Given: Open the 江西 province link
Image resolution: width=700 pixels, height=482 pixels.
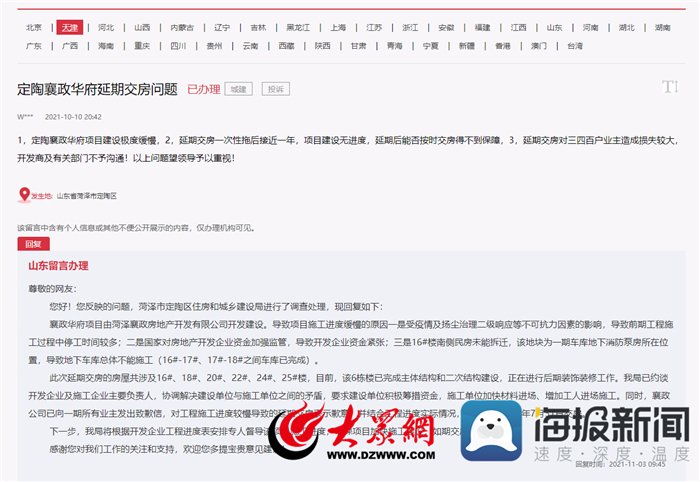Looking at the screenshot, I should [519, 28].
